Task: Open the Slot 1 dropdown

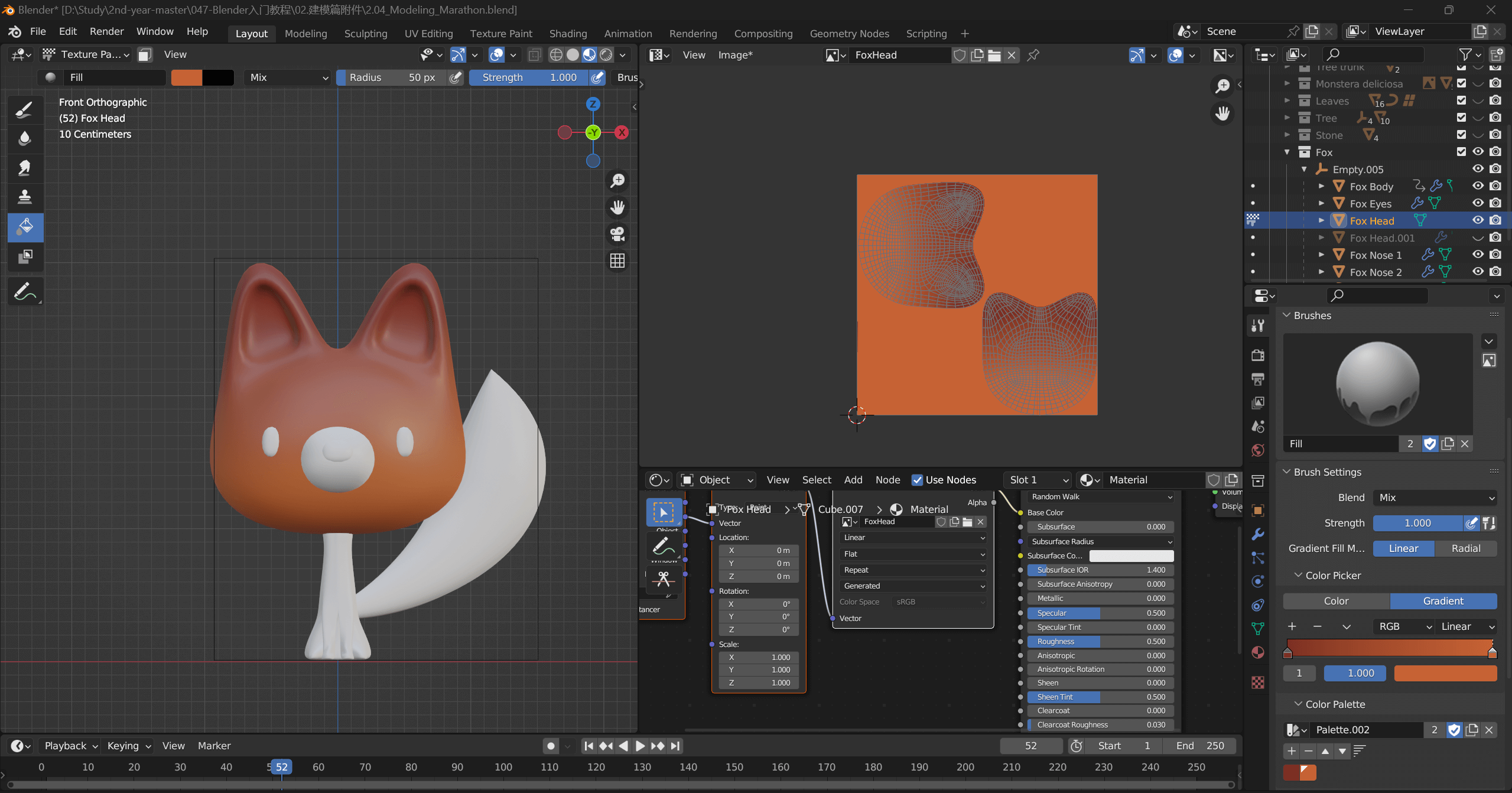Action: pyautogui.click(x=1039, y=480)
